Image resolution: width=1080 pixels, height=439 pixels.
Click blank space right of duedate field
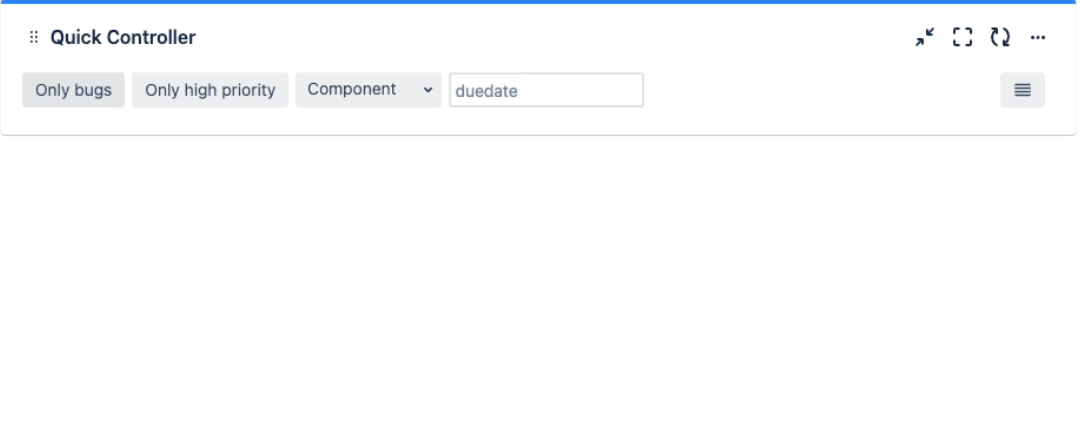point(820,90)
